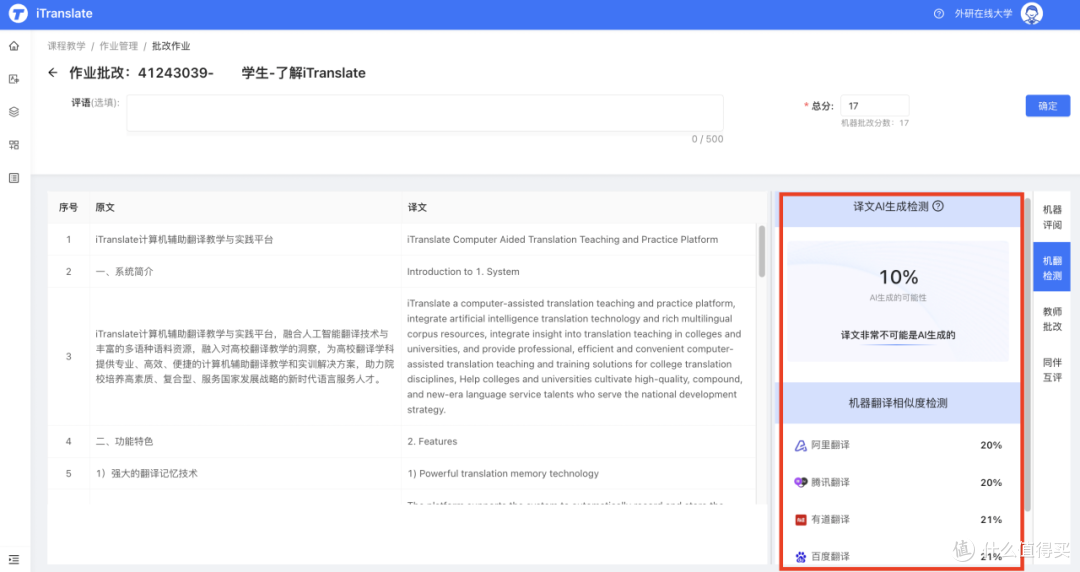The height and width of the screenshot is (572, 1080).
Task: Open the layers stack icon in sidebar
Action: [x=14, y=112]
